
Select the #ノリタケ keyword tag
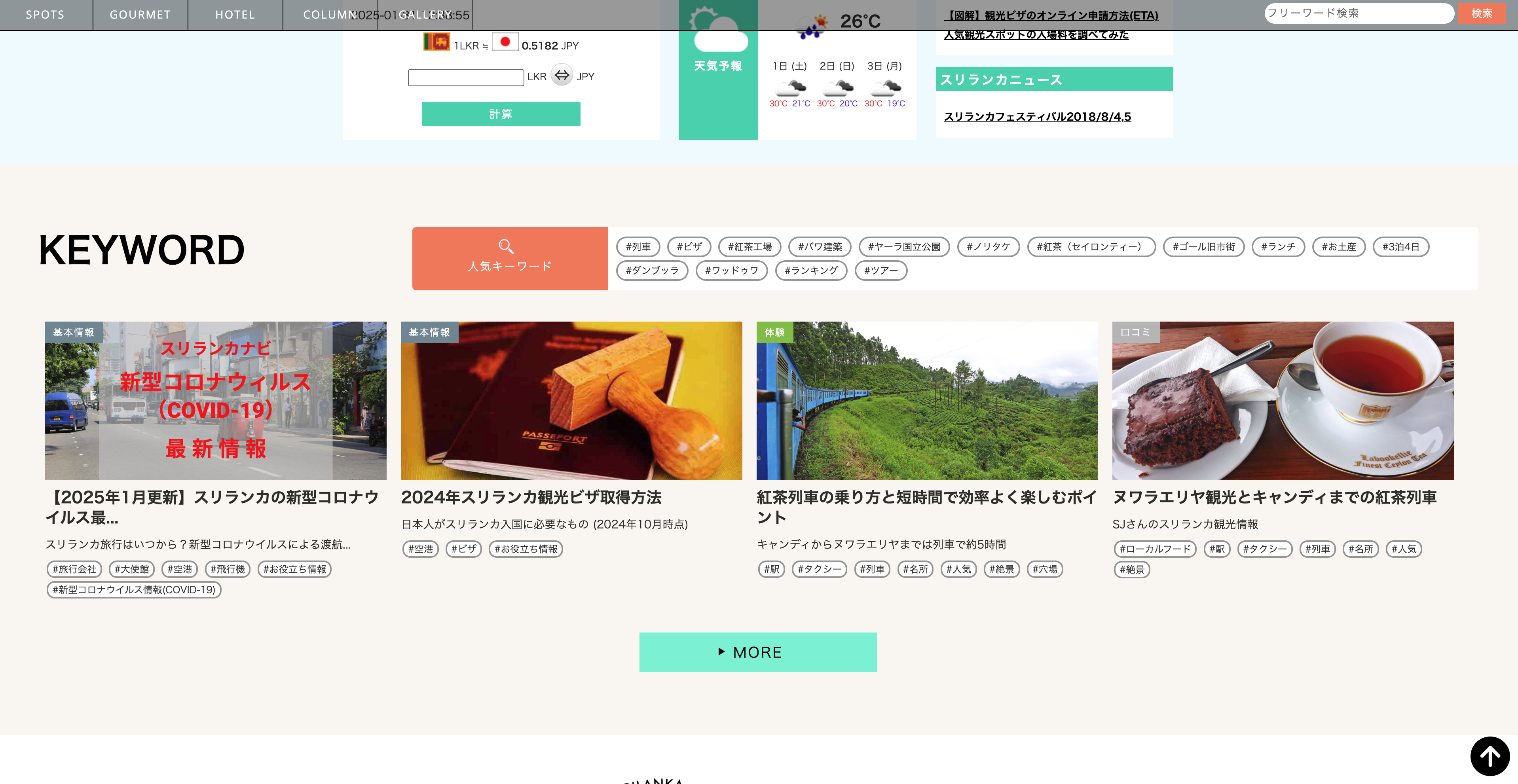click(988, 247)
